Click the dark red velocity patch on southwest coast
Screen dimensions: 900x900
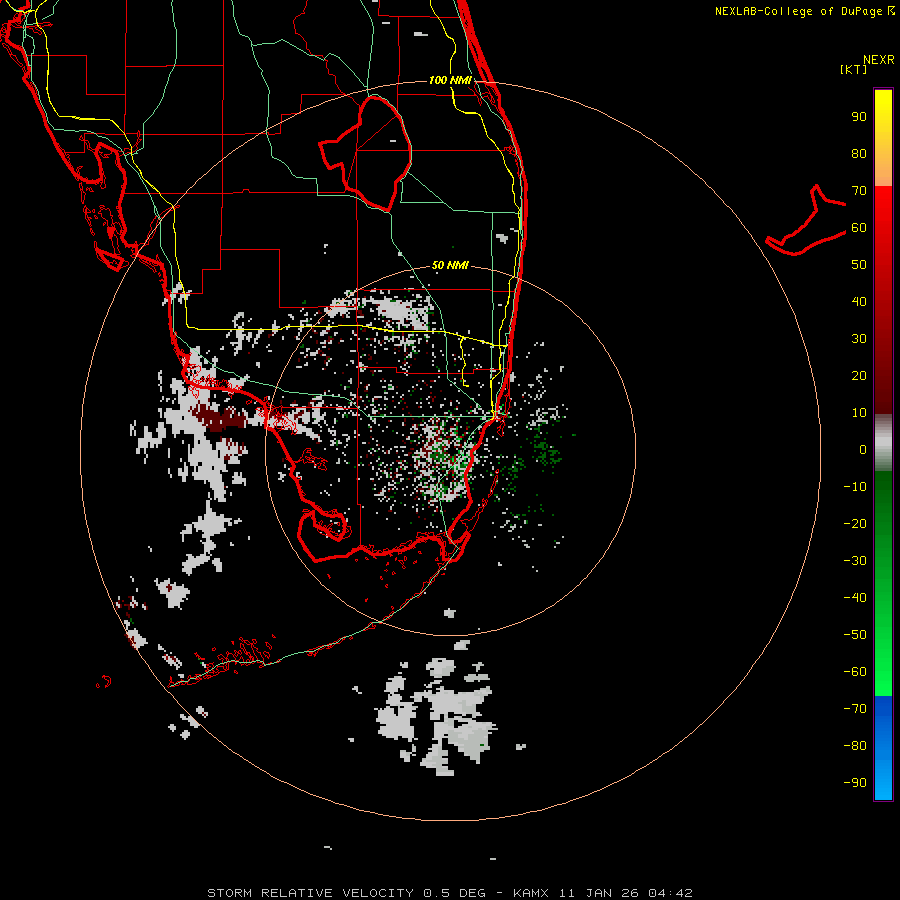(x=221, y=418)
